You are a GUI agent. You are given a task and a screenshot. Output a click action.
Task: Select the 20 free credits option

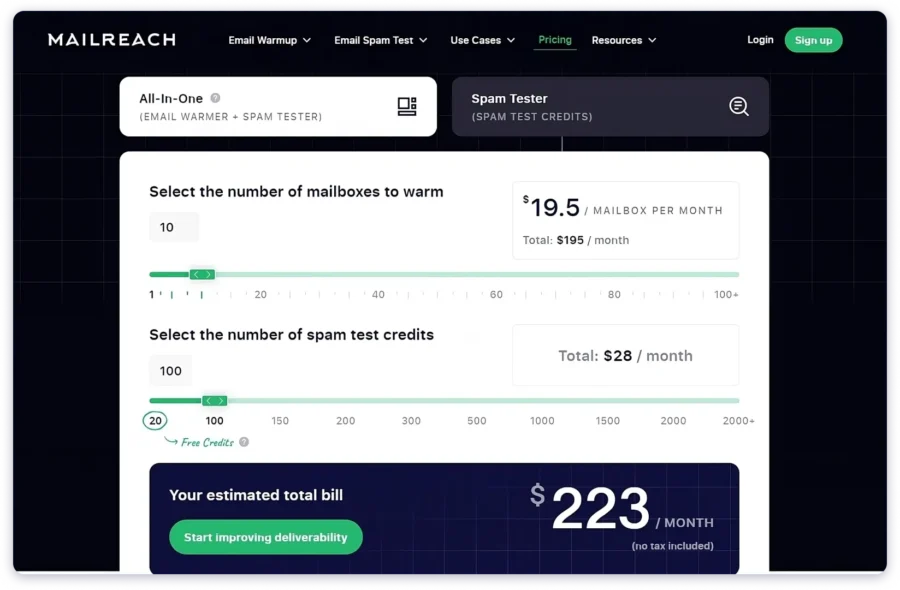tap(155, 421)
